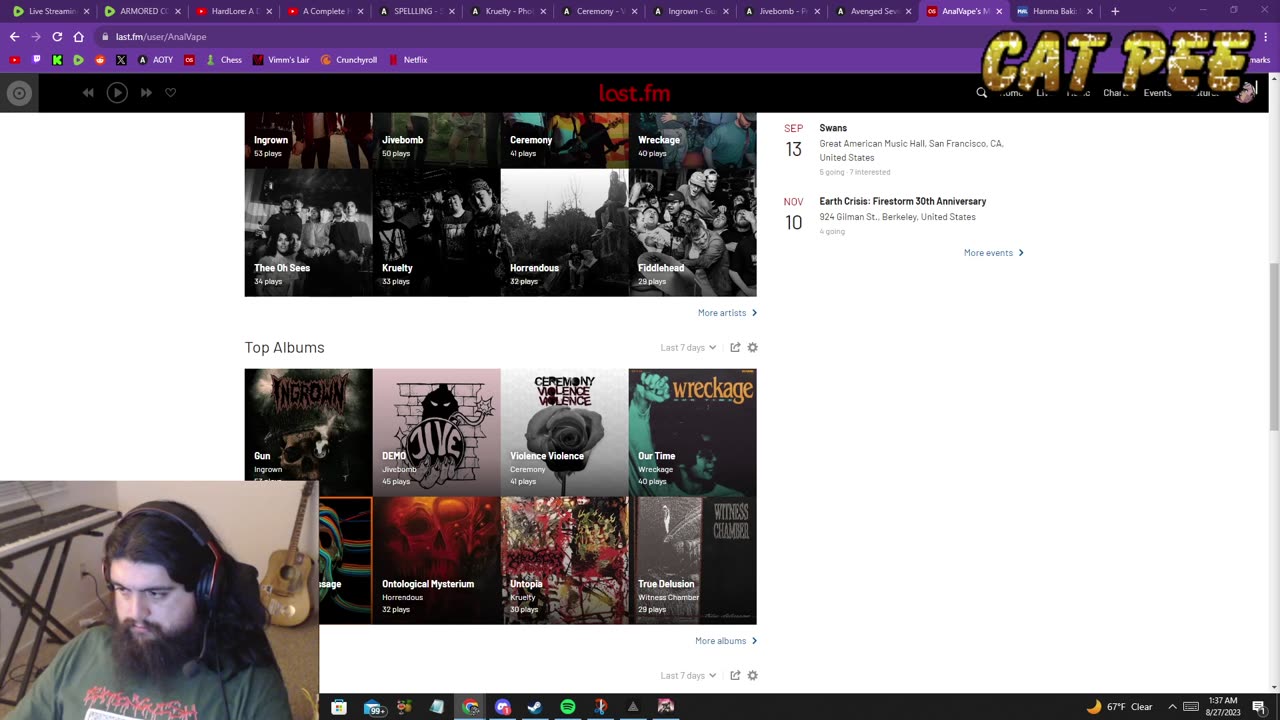Click the Last.fm logo
The image size is (1280, 720).
pyautogui.click(x=634, y=93)
